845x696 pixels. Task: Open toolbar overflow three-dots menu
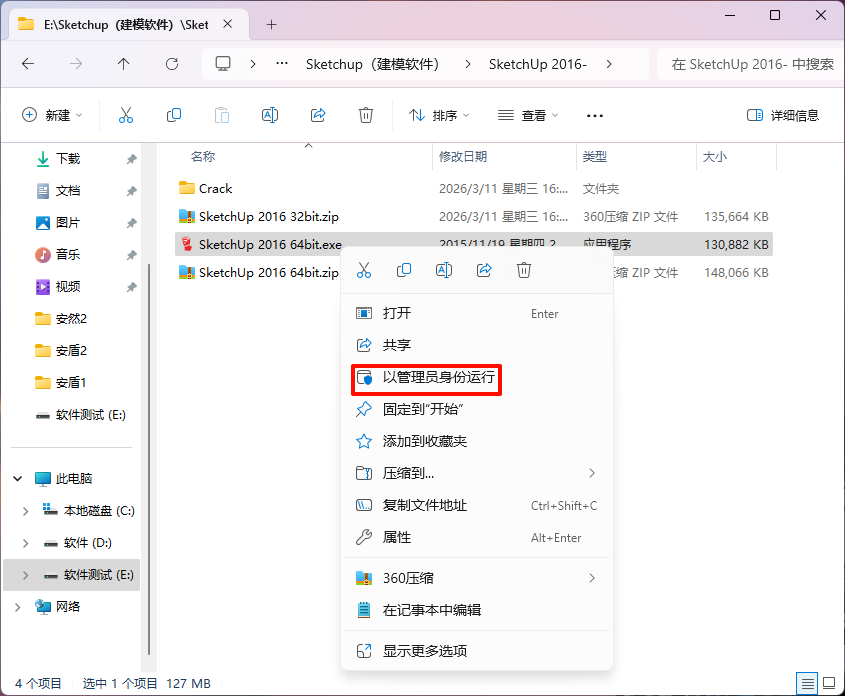tap(595, 115)
